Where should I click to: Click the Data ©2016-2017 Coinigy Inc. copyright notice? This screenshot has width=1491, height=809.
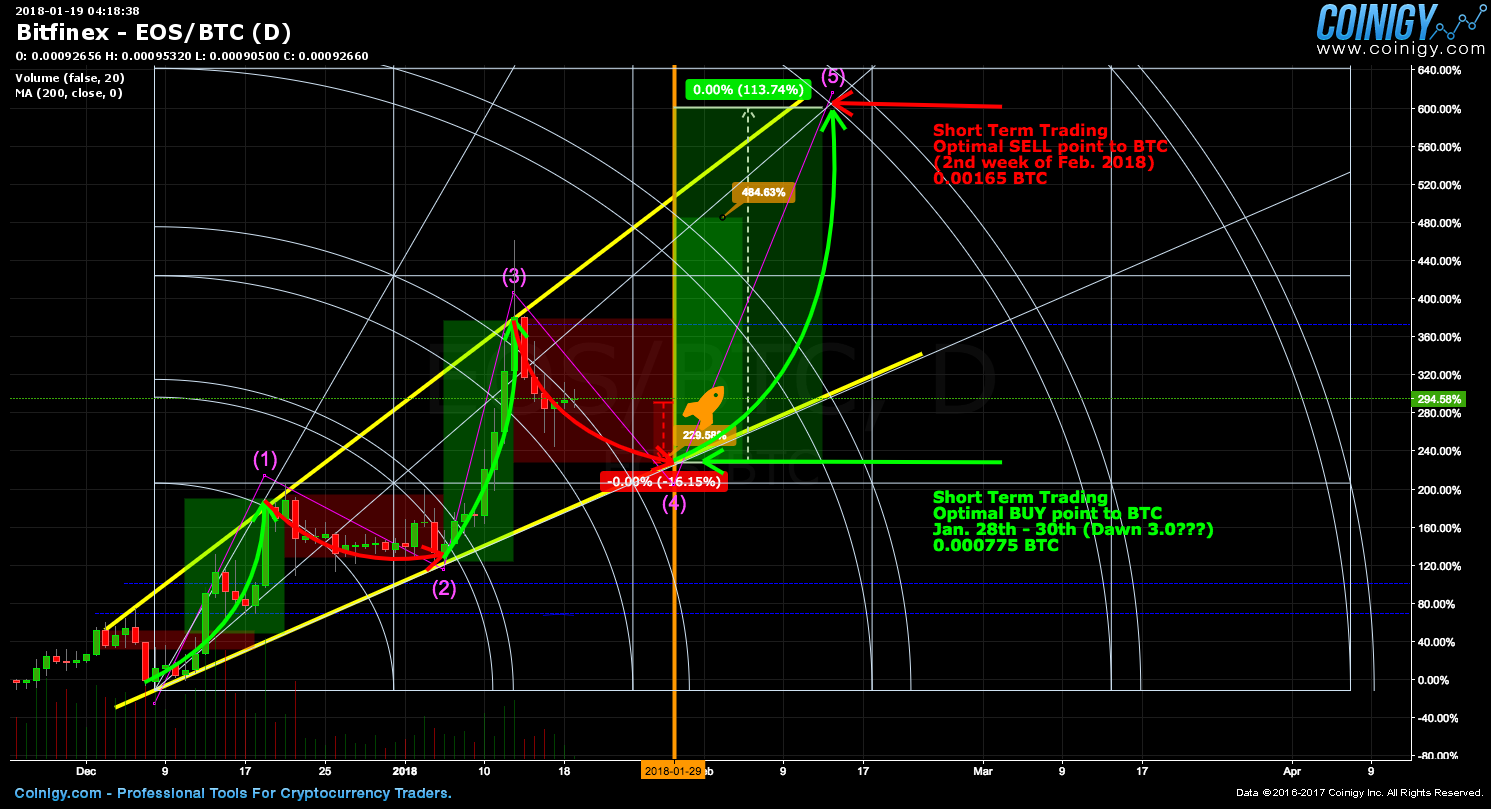(x=1359, y=793)
